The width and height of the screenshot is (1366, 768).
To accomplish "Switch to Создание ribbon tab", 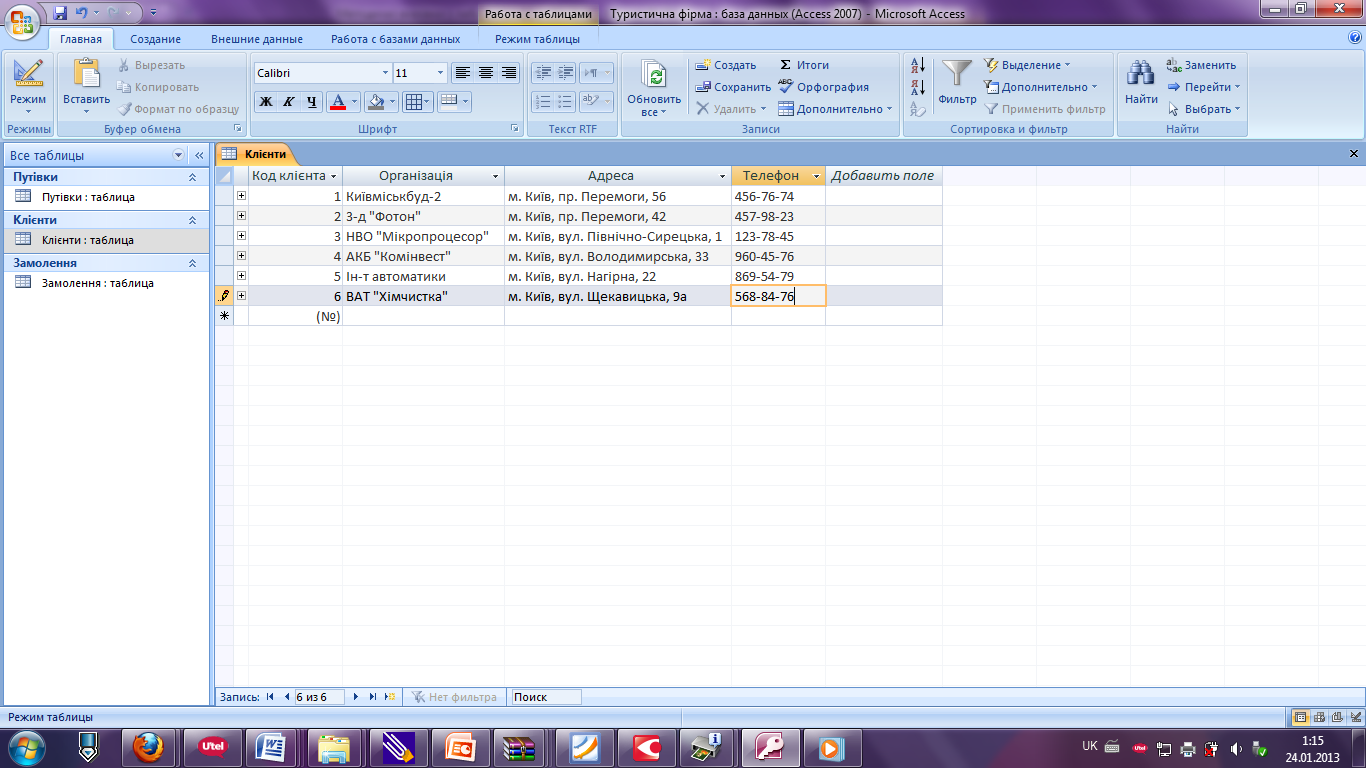I will [x=155, y=39].
